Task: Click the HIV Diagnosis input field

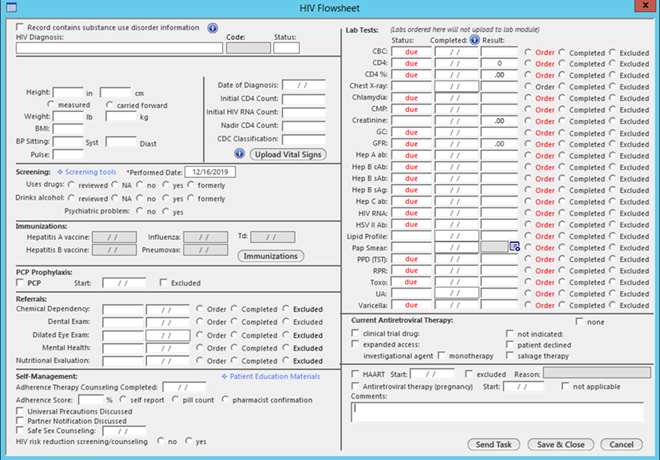Action: tap(120, 48)
